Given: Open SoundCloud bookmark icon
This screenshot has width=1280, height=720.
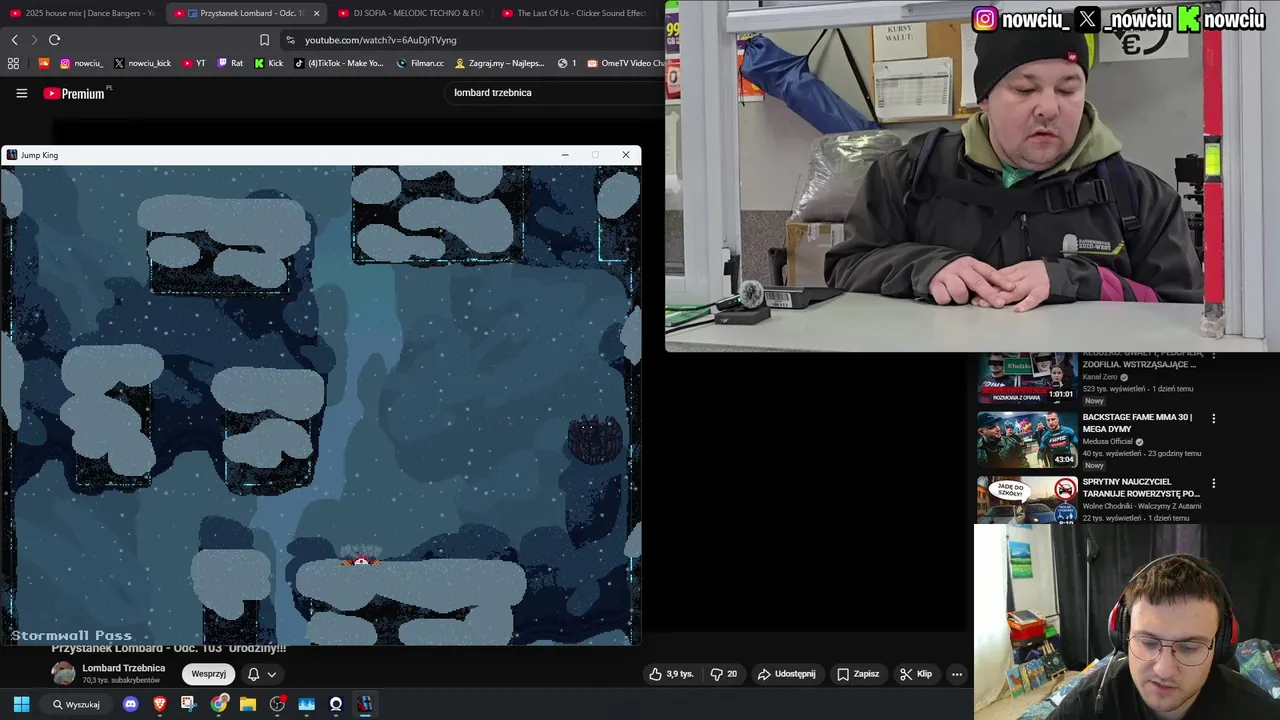Looking at the screenshot, I should point(43,63).
